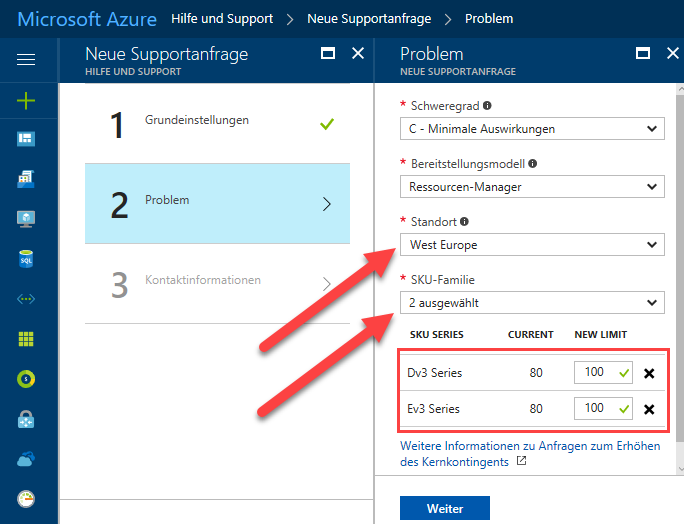Image resolution: width=684 pixels, height=524 pixels.
Task: Expand the Schweregrad dropdown
Action: point(532,129)
